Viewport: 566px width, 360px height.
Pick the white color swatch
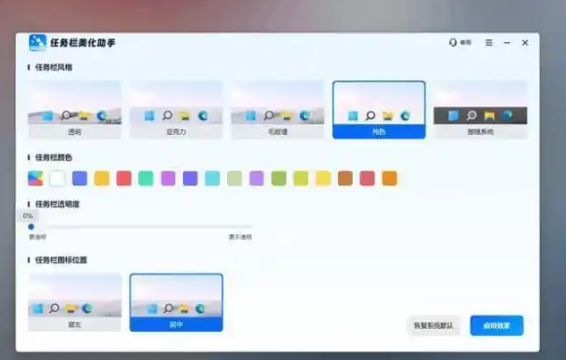click(x=57, y=178)
